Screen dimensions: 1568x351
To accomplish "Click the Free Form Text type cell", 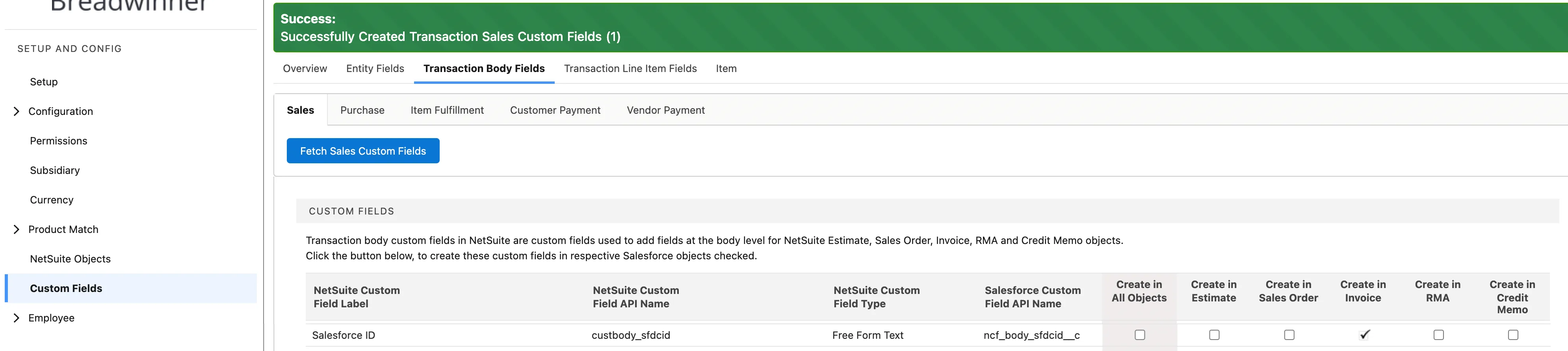I will click(x=868, y=335).
